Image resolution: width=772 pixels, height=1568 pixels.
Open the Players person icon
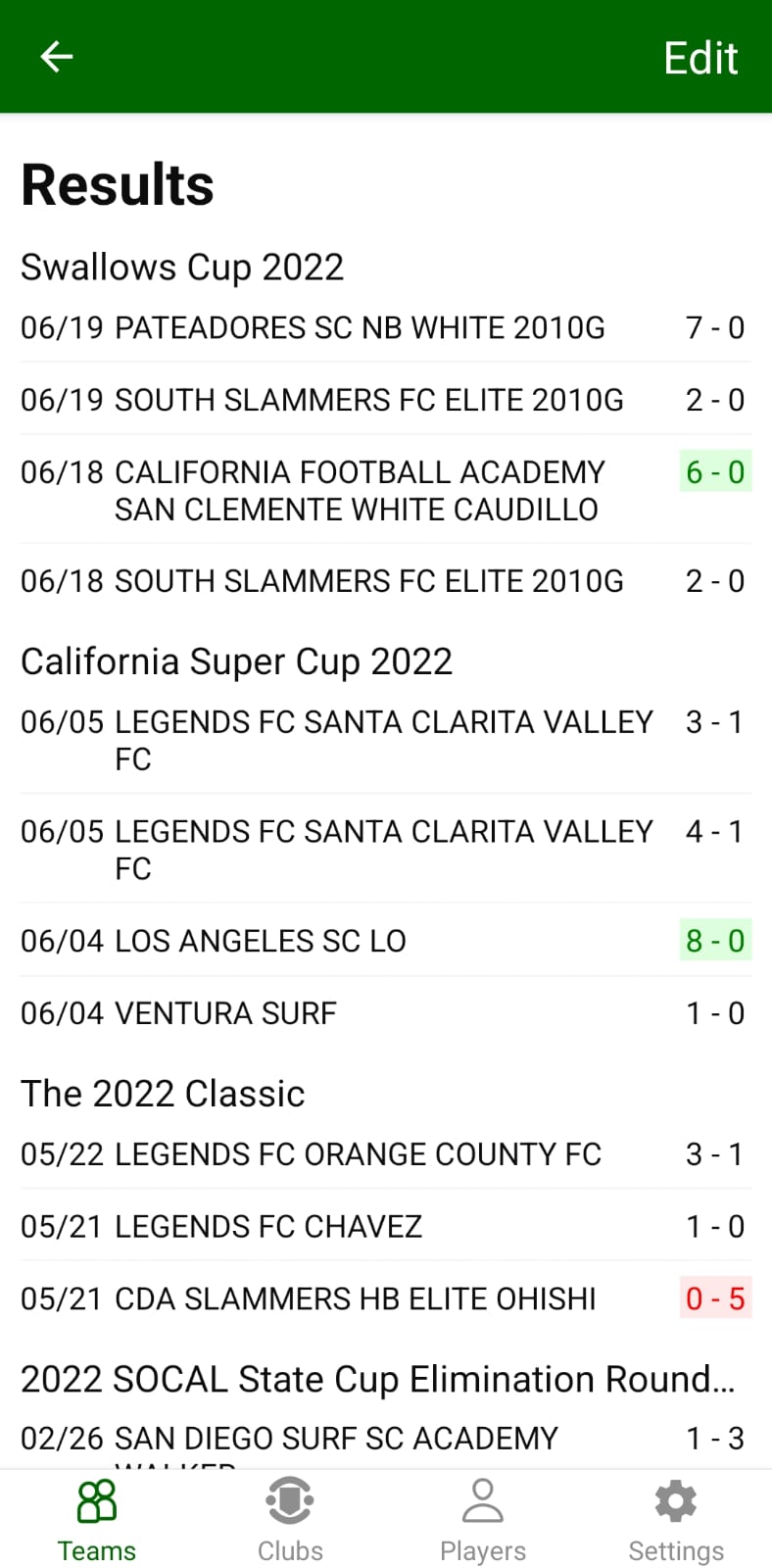(x=482, y=1501)
